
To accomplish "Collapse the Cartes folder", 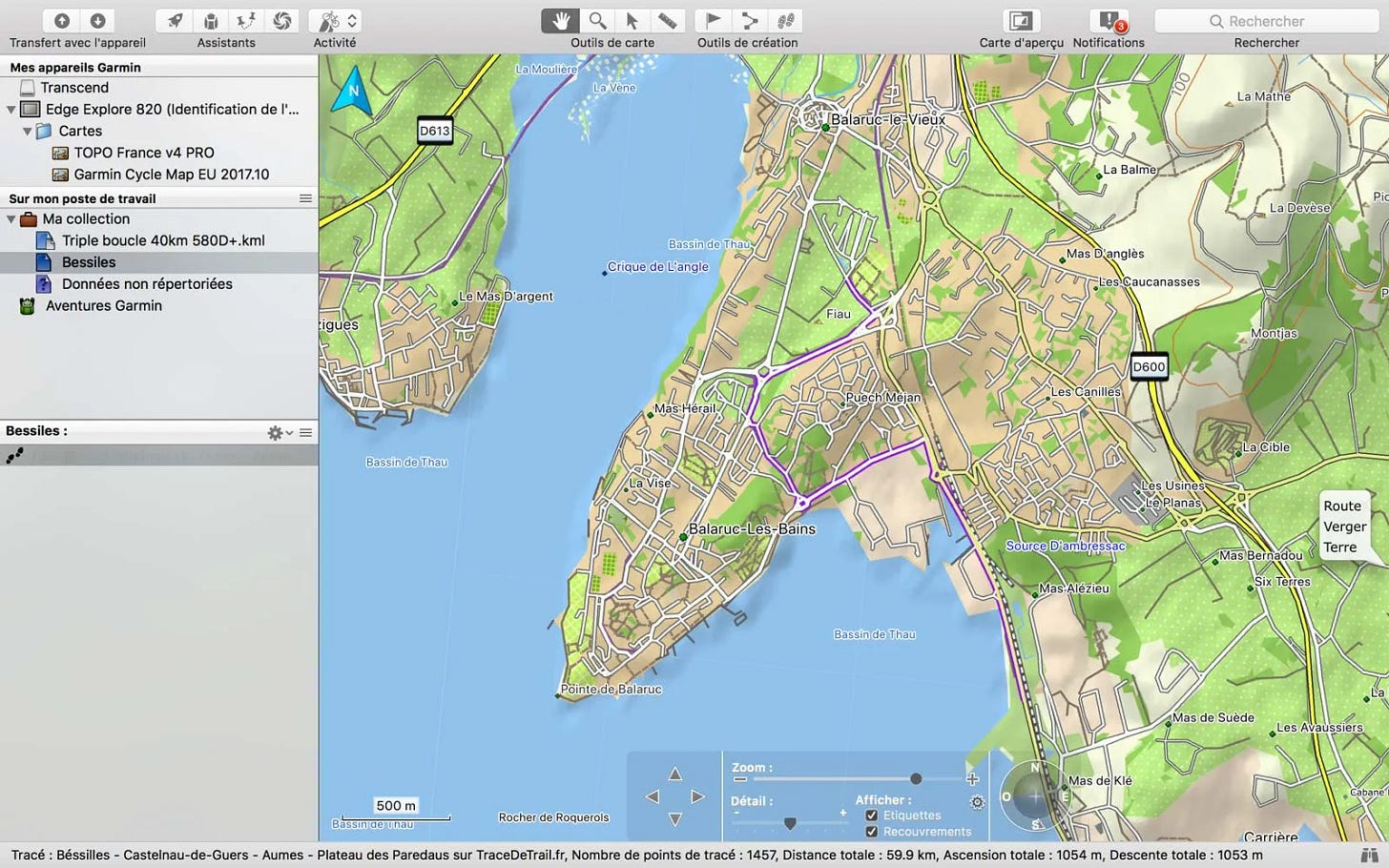I will tap(27, 132).
